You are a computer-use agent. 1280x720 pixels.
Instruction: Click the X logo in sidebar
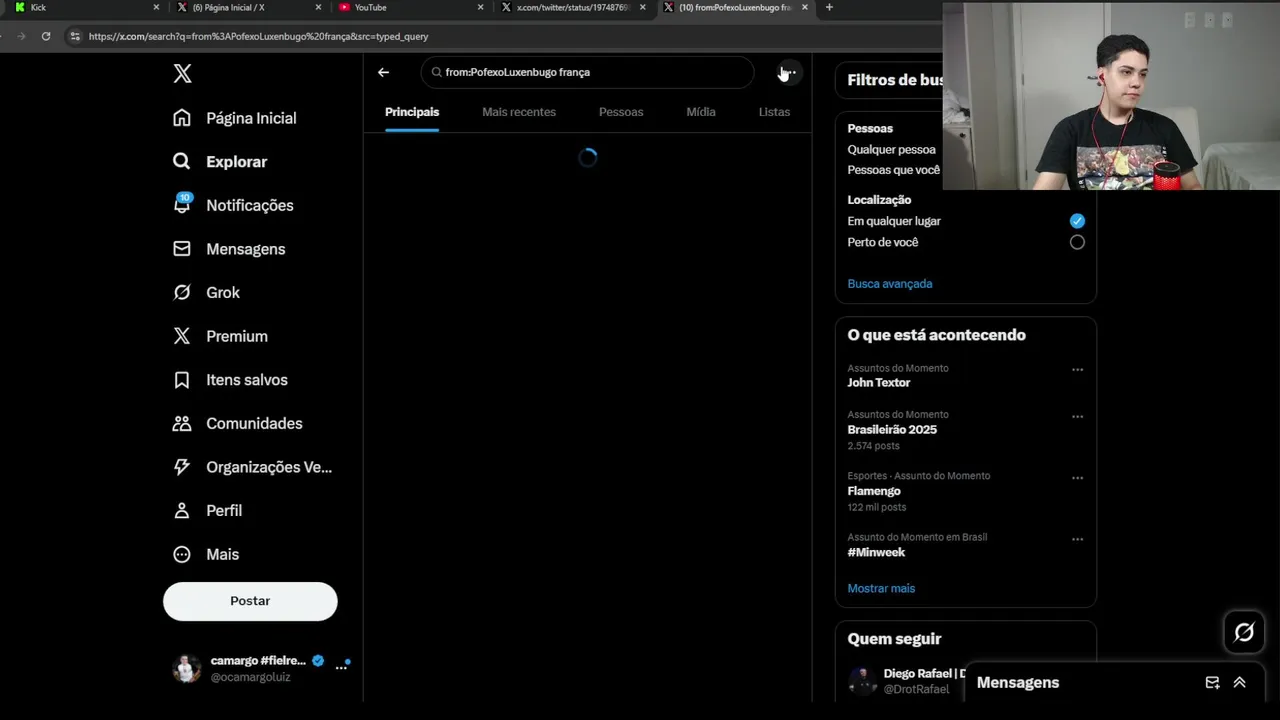tap(182, 73)
